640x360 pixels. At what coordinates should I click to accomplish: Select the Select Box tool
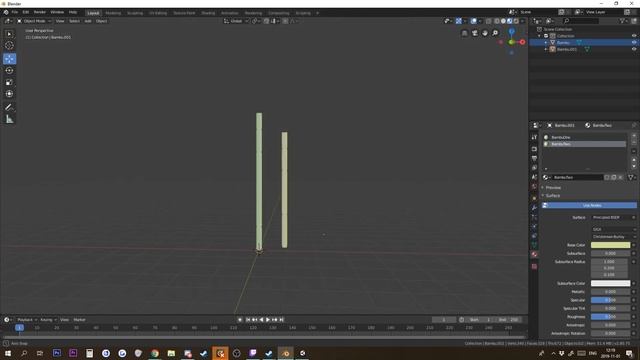coord(9,34)
